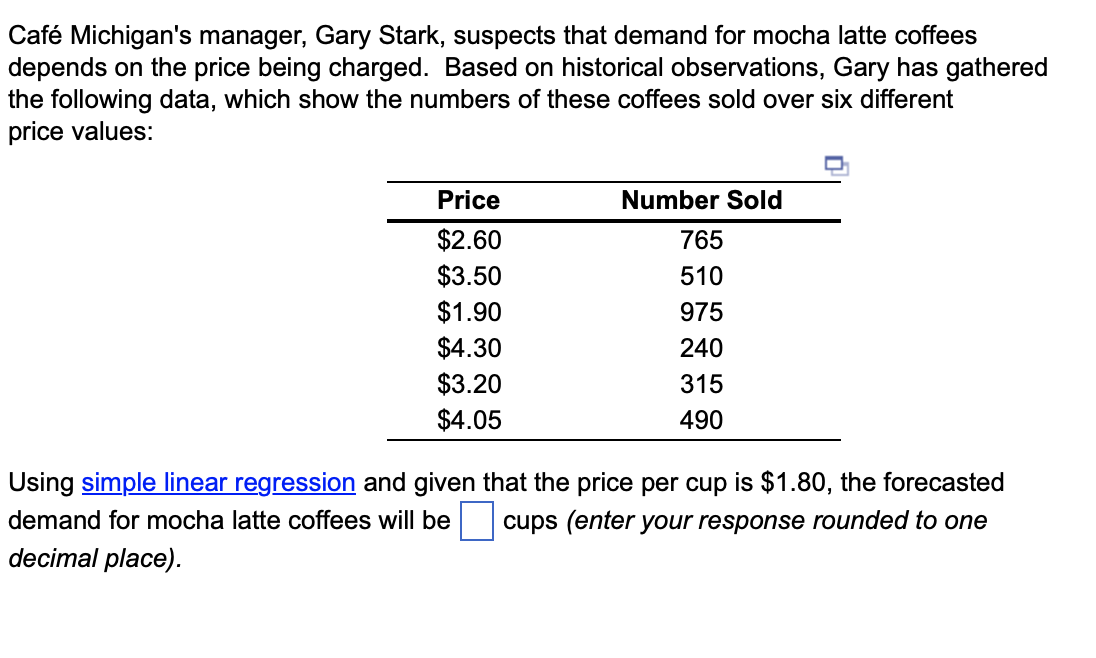Click the overlapping-windows icon at table top-right
Image resolution: width=1096 pixels, height=658 pixels.
(x=834, y=166)
